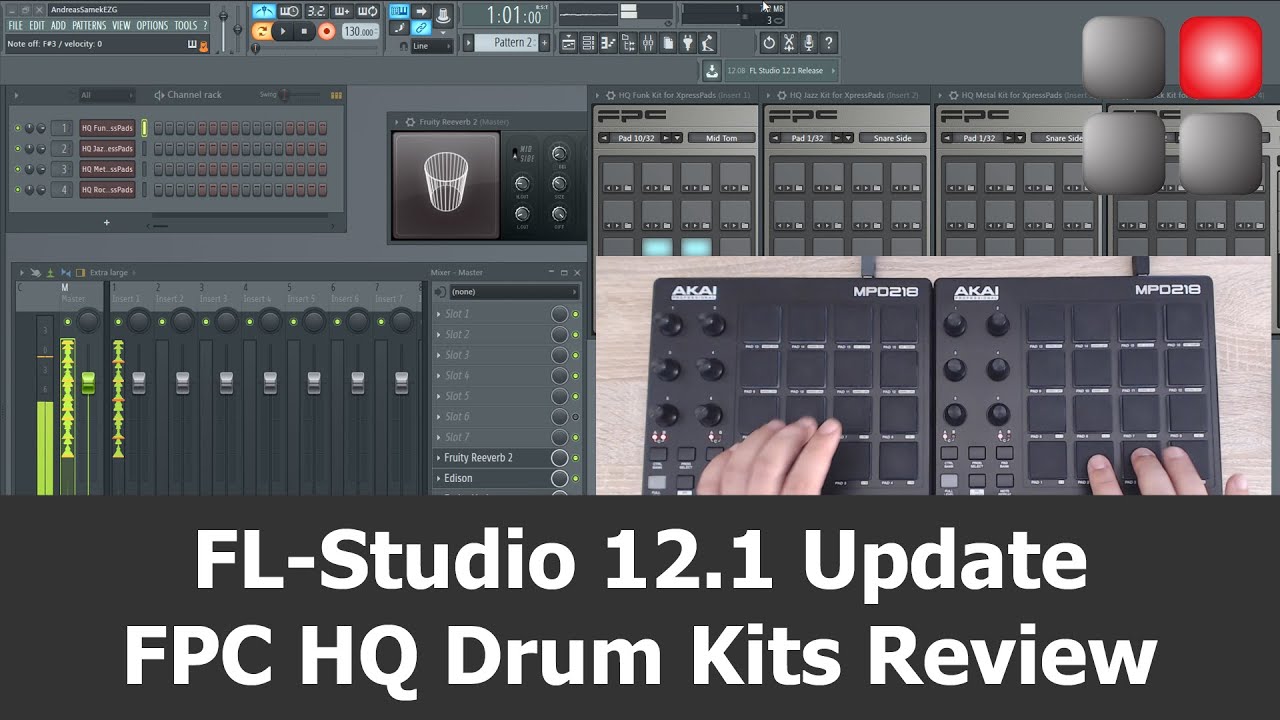Expand the Fruity Reeverb 2 slot menu
The image size is (1280, 720).
click(x=438, y=457)
